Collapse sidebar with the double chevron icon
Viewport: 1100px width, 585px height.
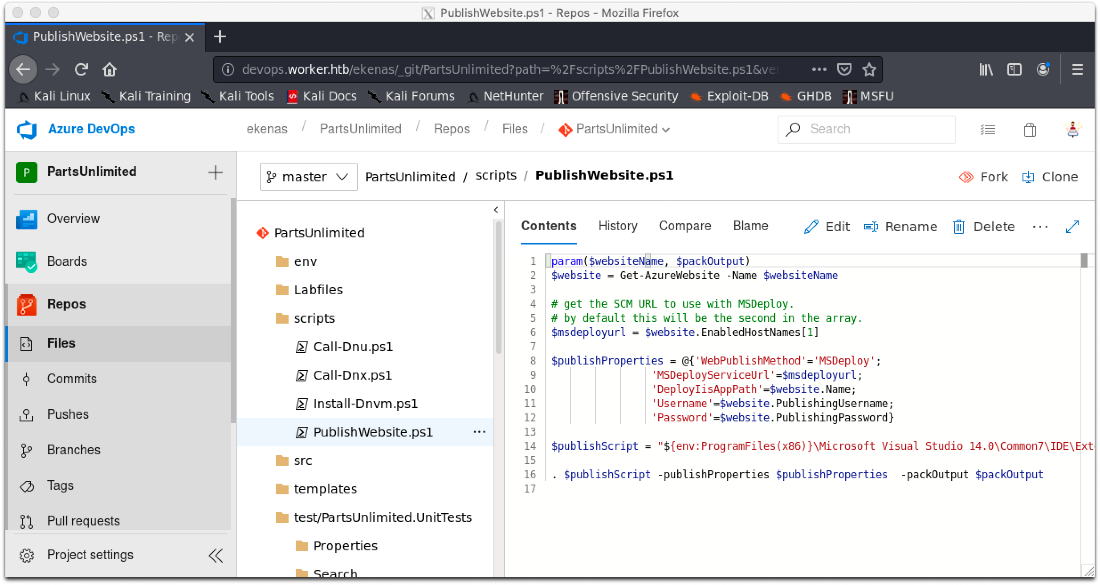215,556
